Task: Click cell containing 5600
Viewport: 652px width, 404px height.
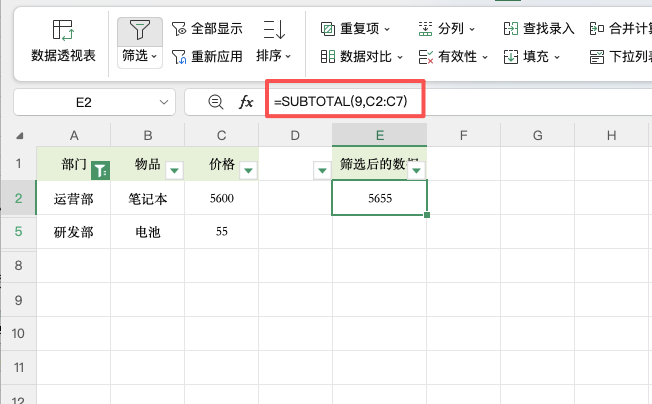Action: [221, 198]
